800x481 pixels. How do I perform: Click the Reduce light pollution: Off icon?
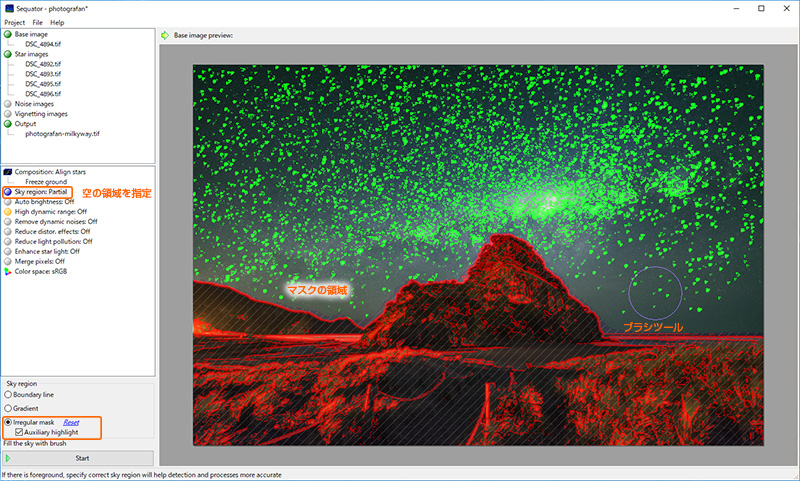(x=8, y=241)
